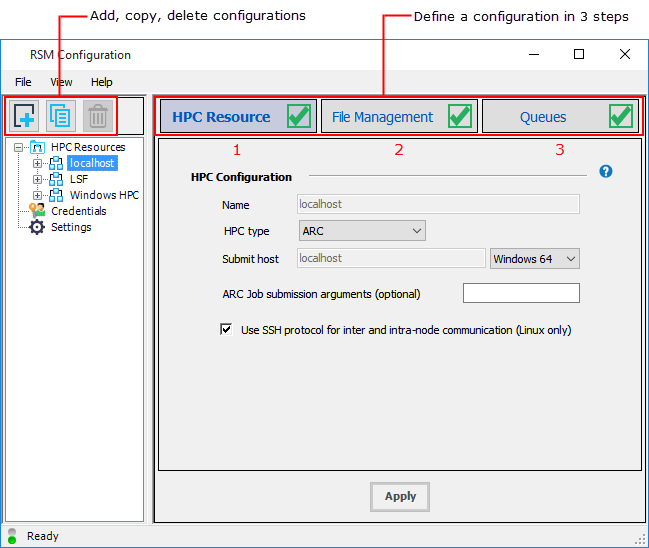
Task: Switch to the HPC Resource tab
Action: (x=238, y=116)
